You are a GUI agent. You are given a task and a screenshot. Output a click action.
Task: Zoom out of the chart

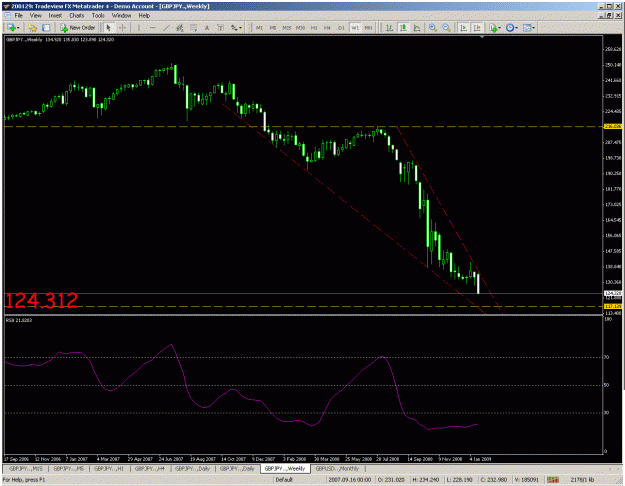446,28
